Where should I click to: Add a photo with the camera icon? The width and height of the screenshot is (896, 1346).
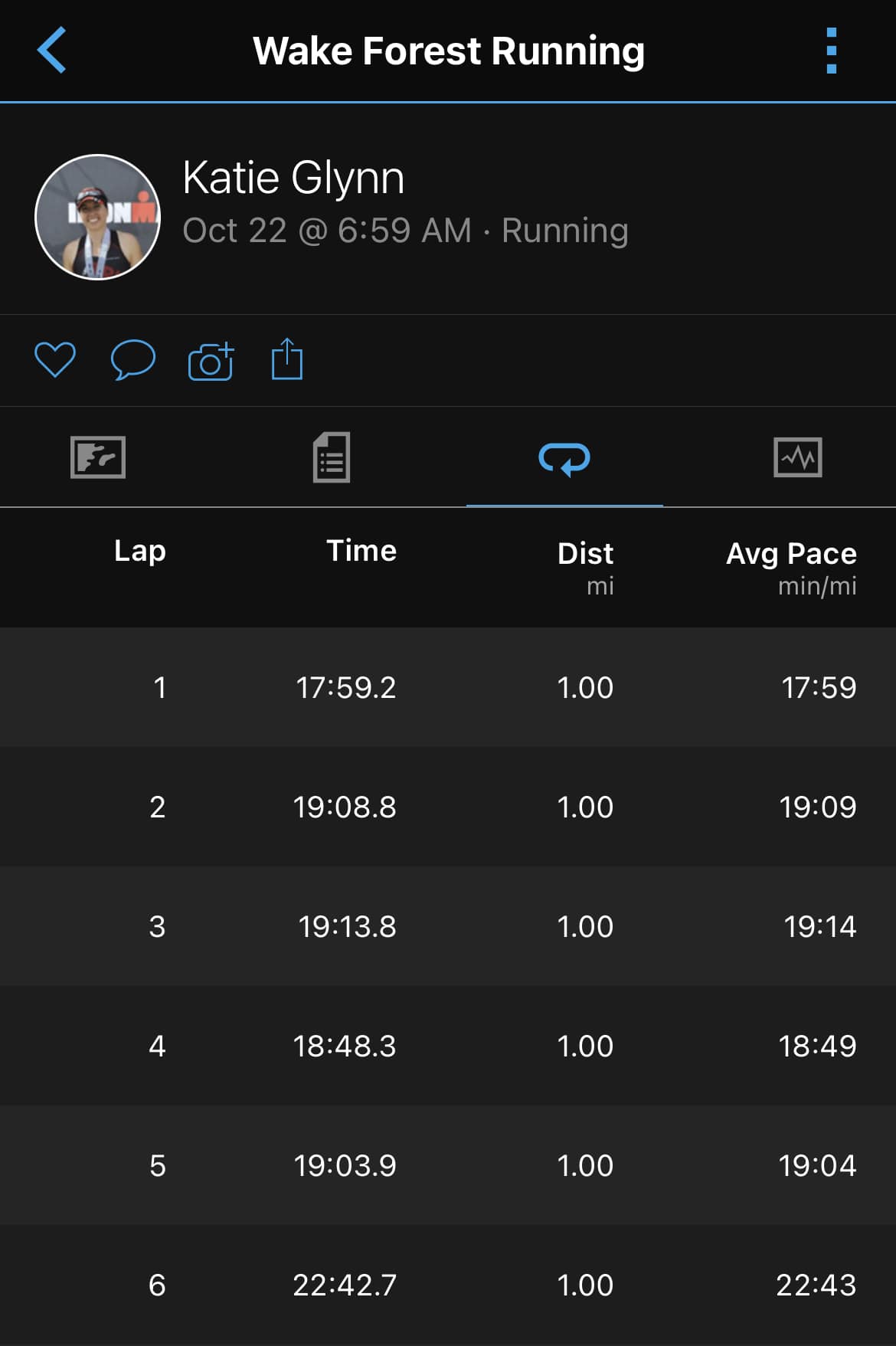211,361
